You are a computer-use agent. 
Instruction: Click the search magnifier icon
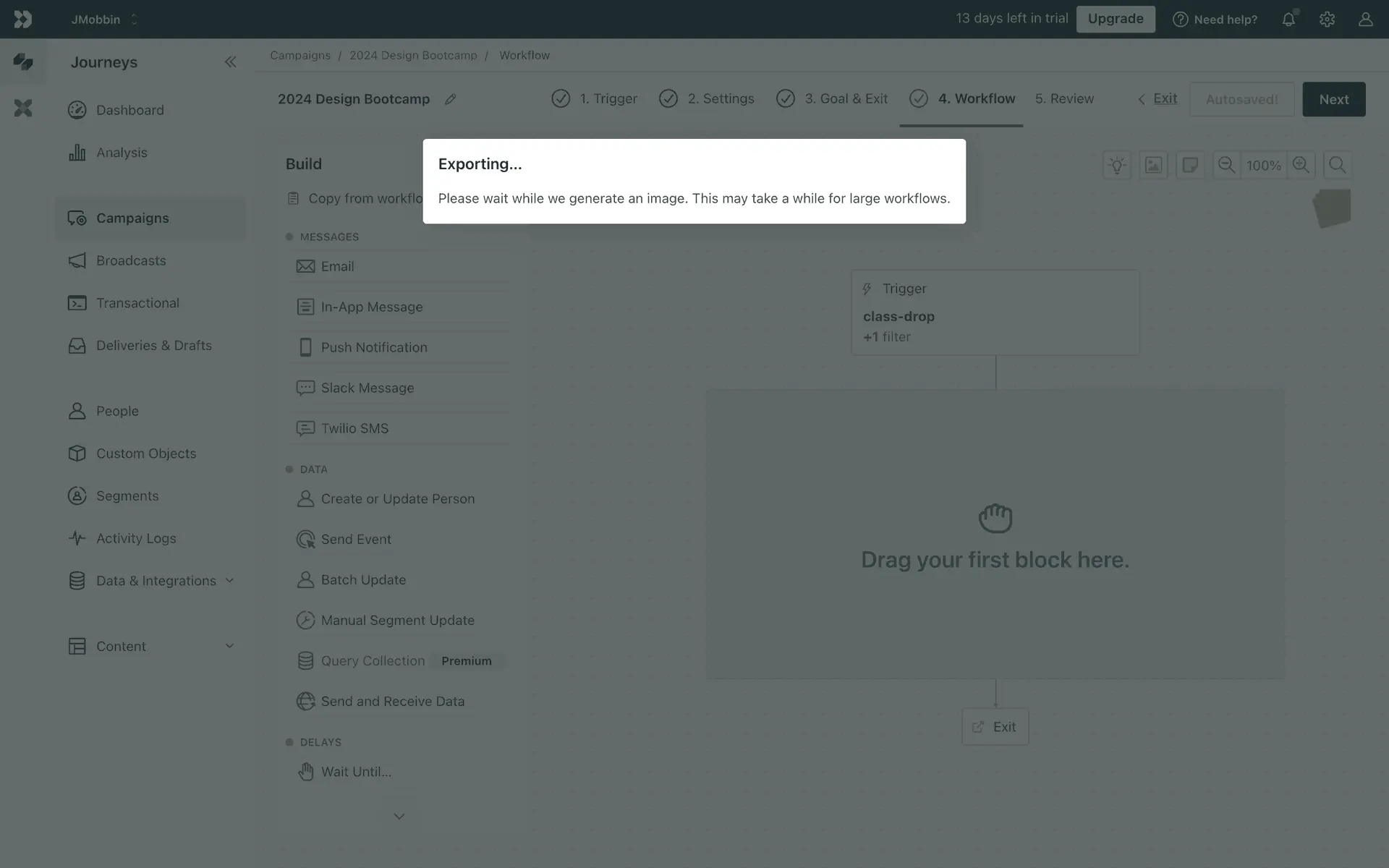tap(1338, 166)
